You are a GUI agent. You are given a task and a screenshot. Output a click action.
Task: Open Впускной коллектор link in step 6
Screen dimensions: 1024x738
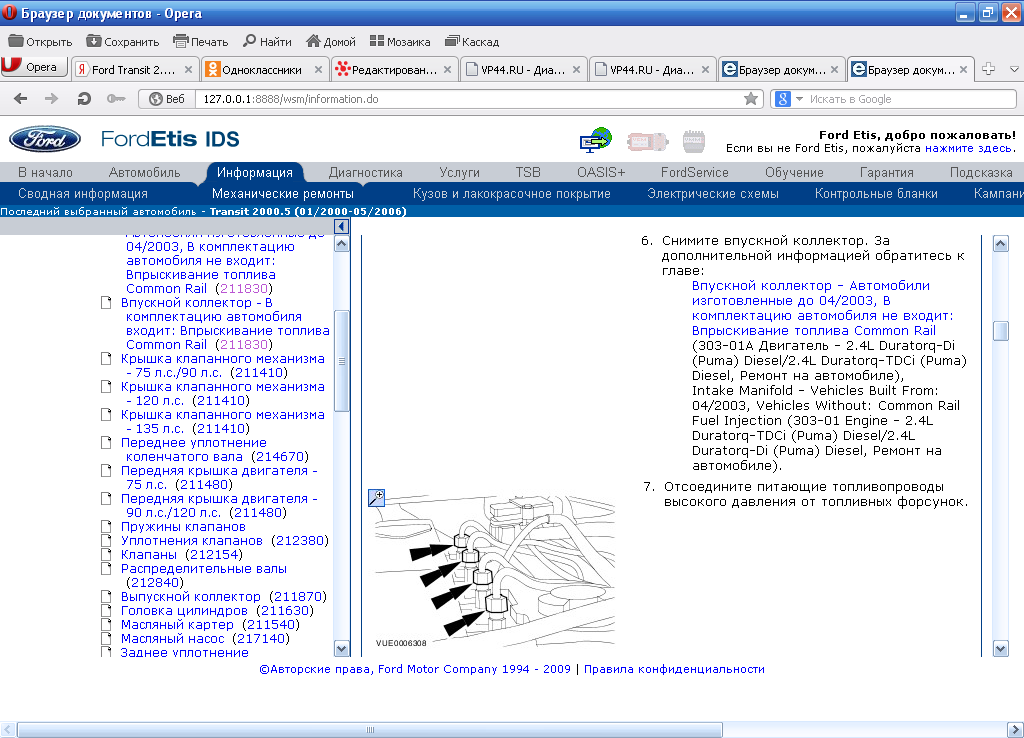point(822,308)
